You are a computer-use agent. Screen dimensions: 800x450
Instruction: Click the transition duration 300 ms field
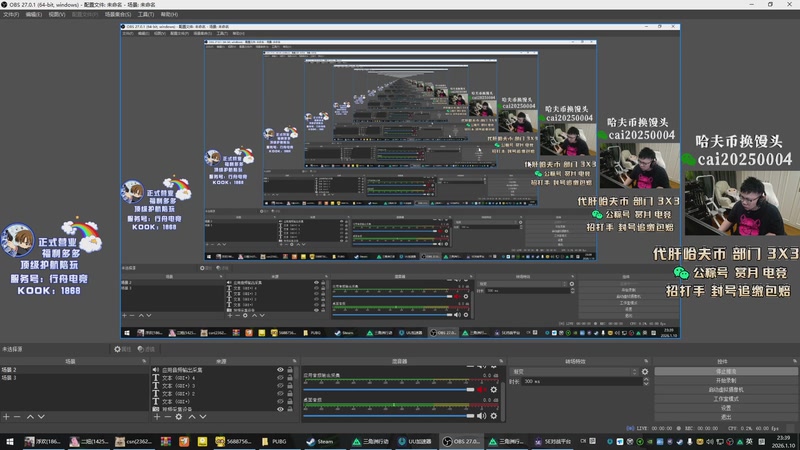582,382
